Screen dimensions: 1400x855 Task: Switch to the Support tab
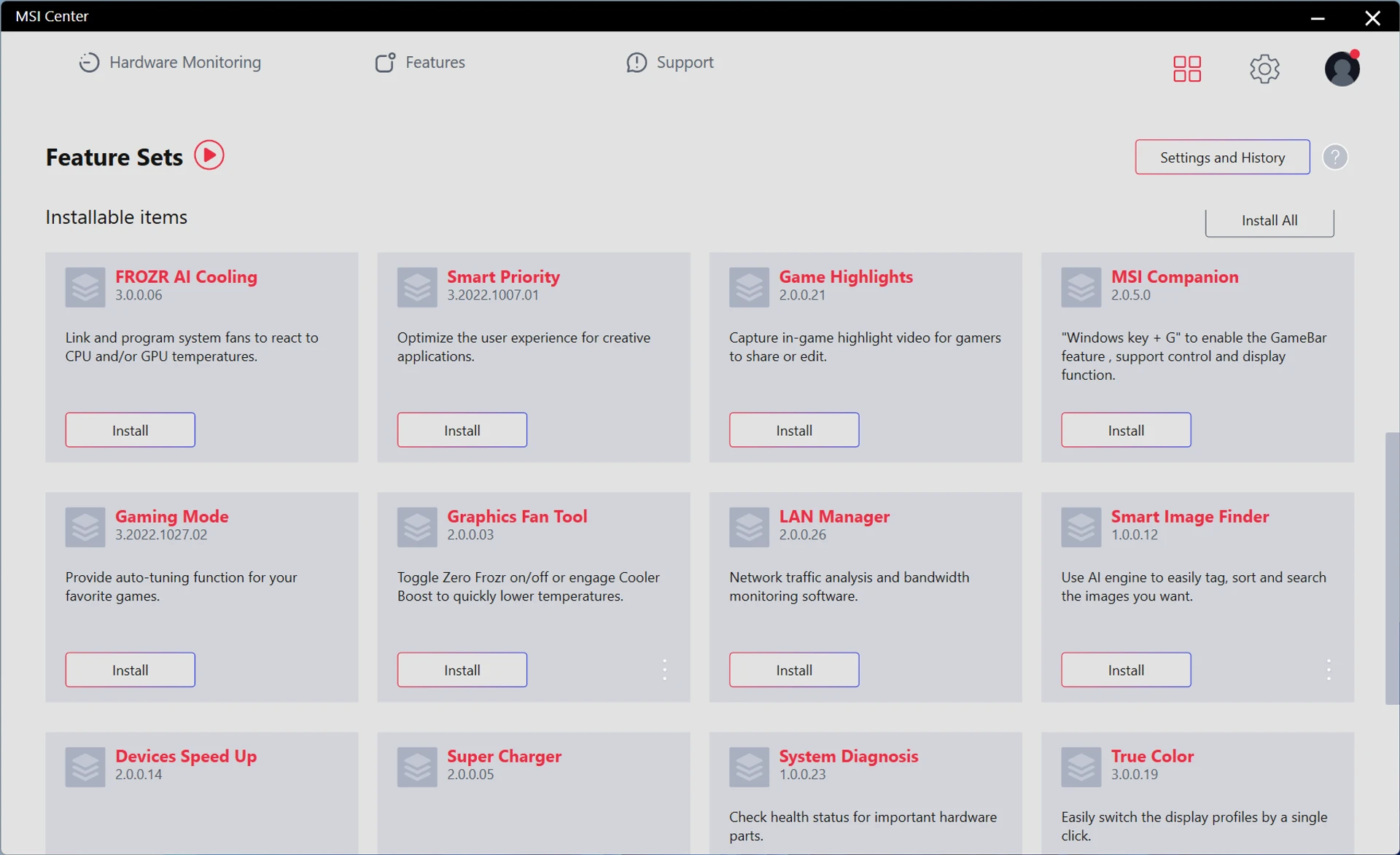tap(670, 63)
